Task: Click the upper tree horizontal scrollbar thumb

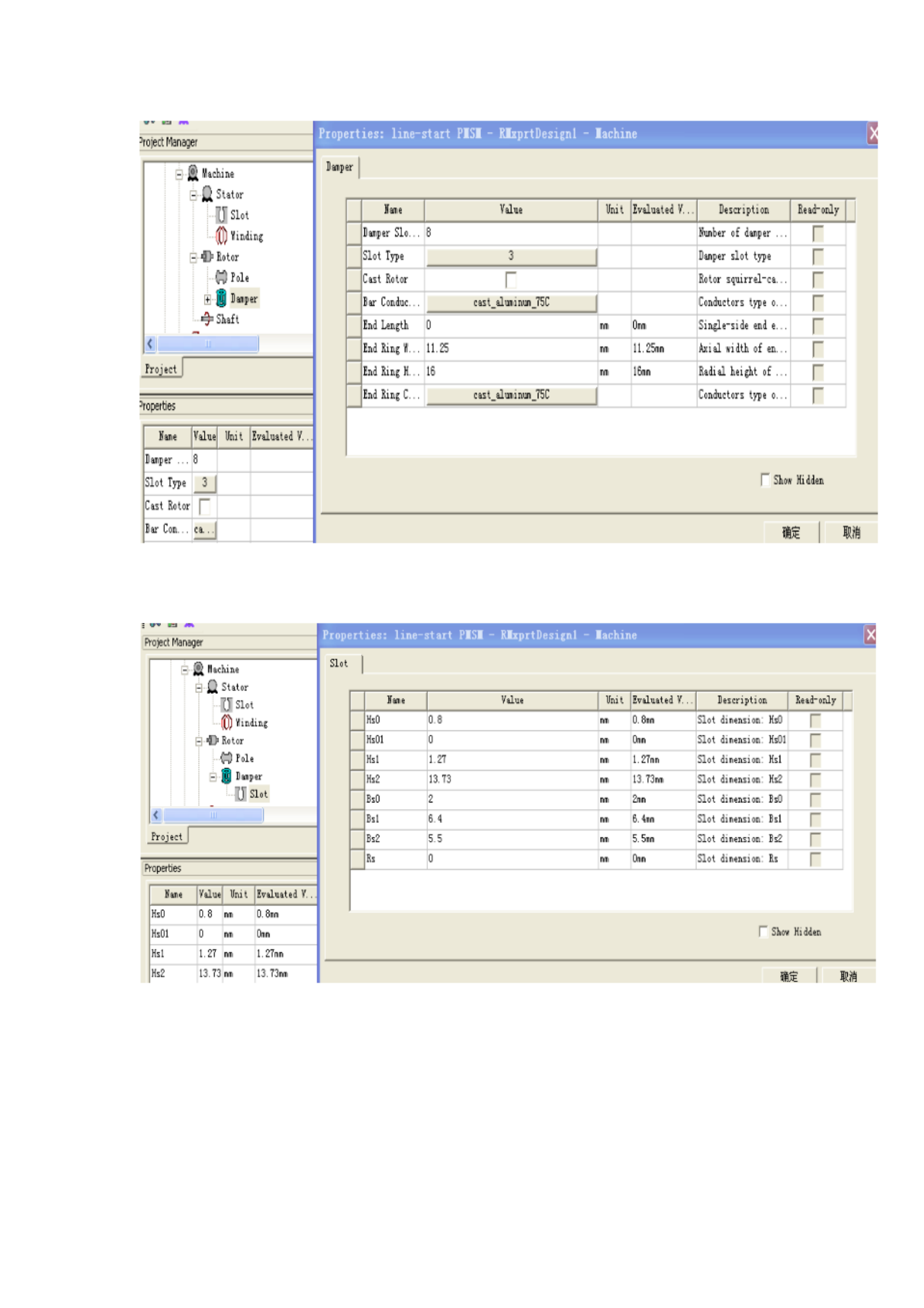Action: [207, 343]
